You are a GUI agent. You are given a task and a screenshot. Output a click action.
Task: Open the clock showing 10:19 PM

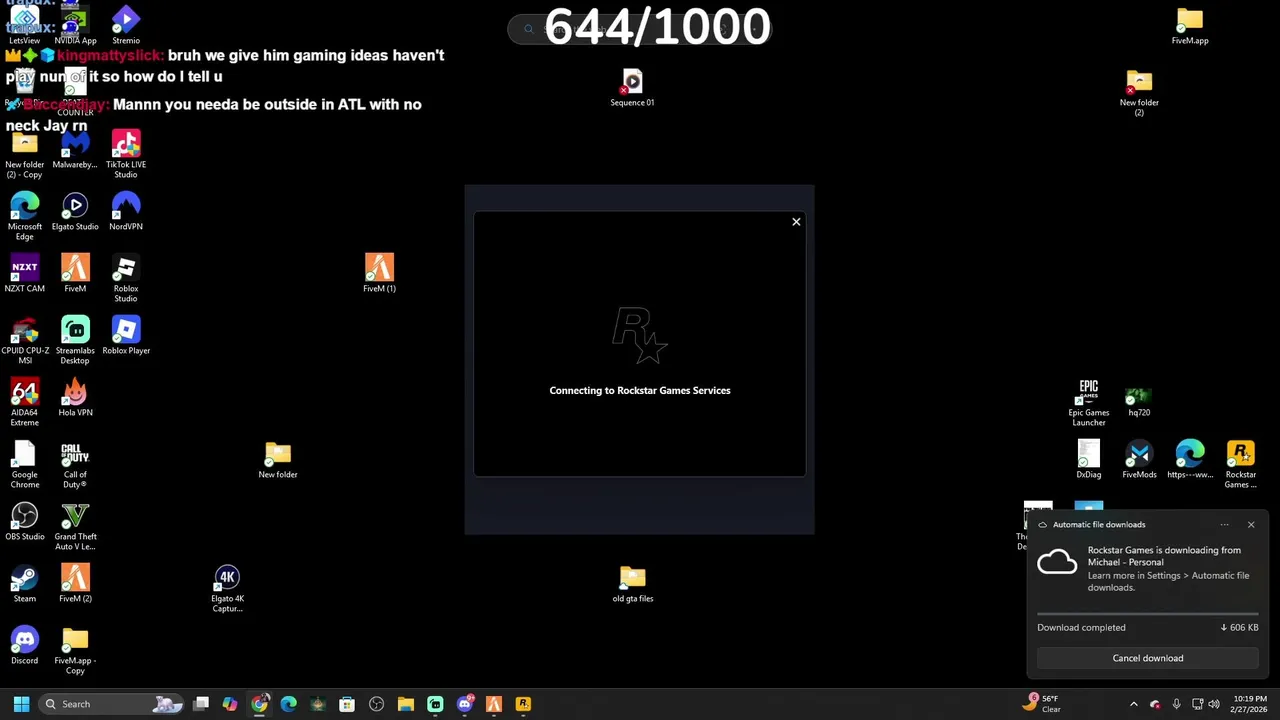[1248, 704]
